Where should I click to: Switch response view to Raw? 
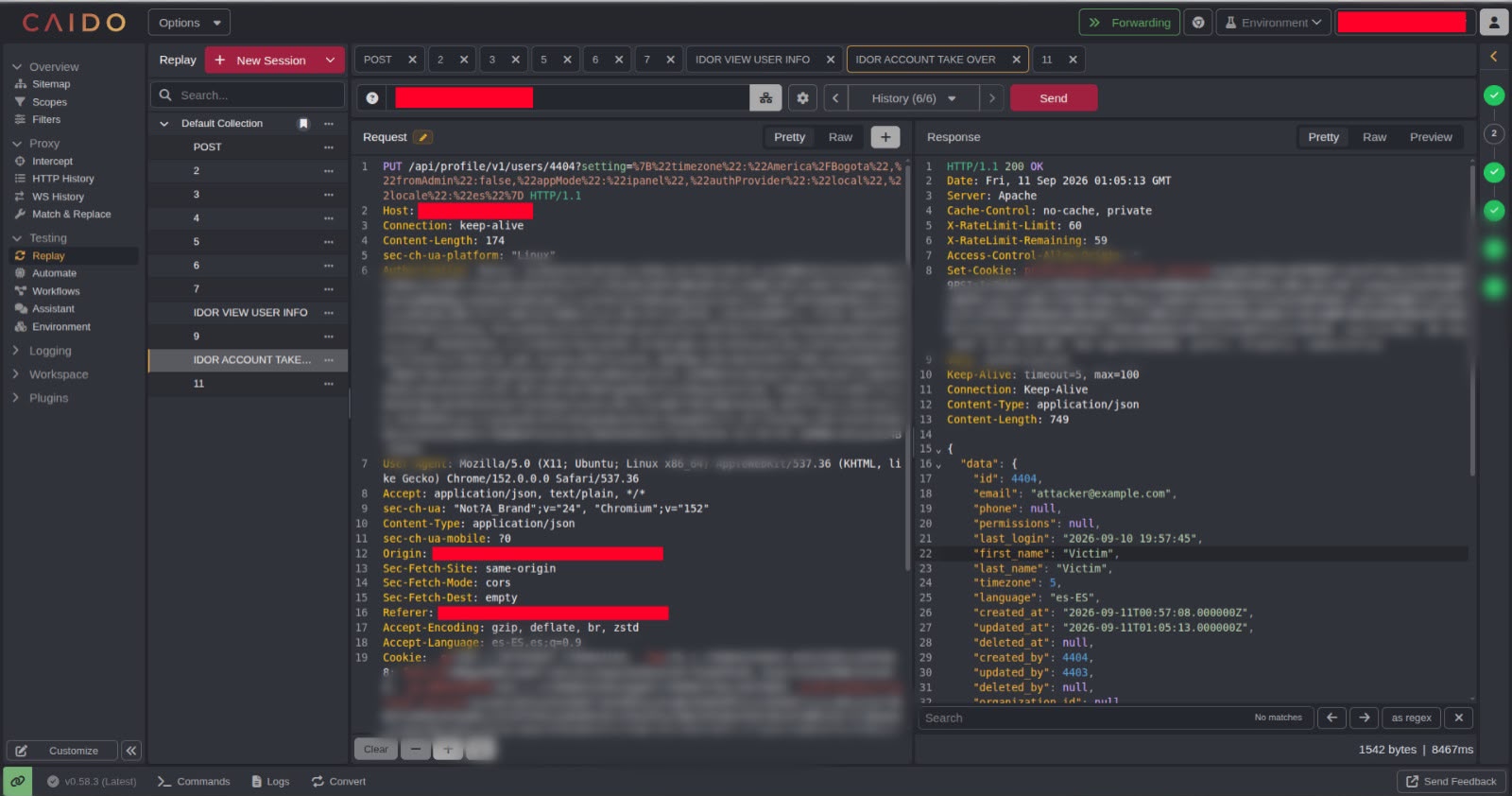pos(1374,137)
